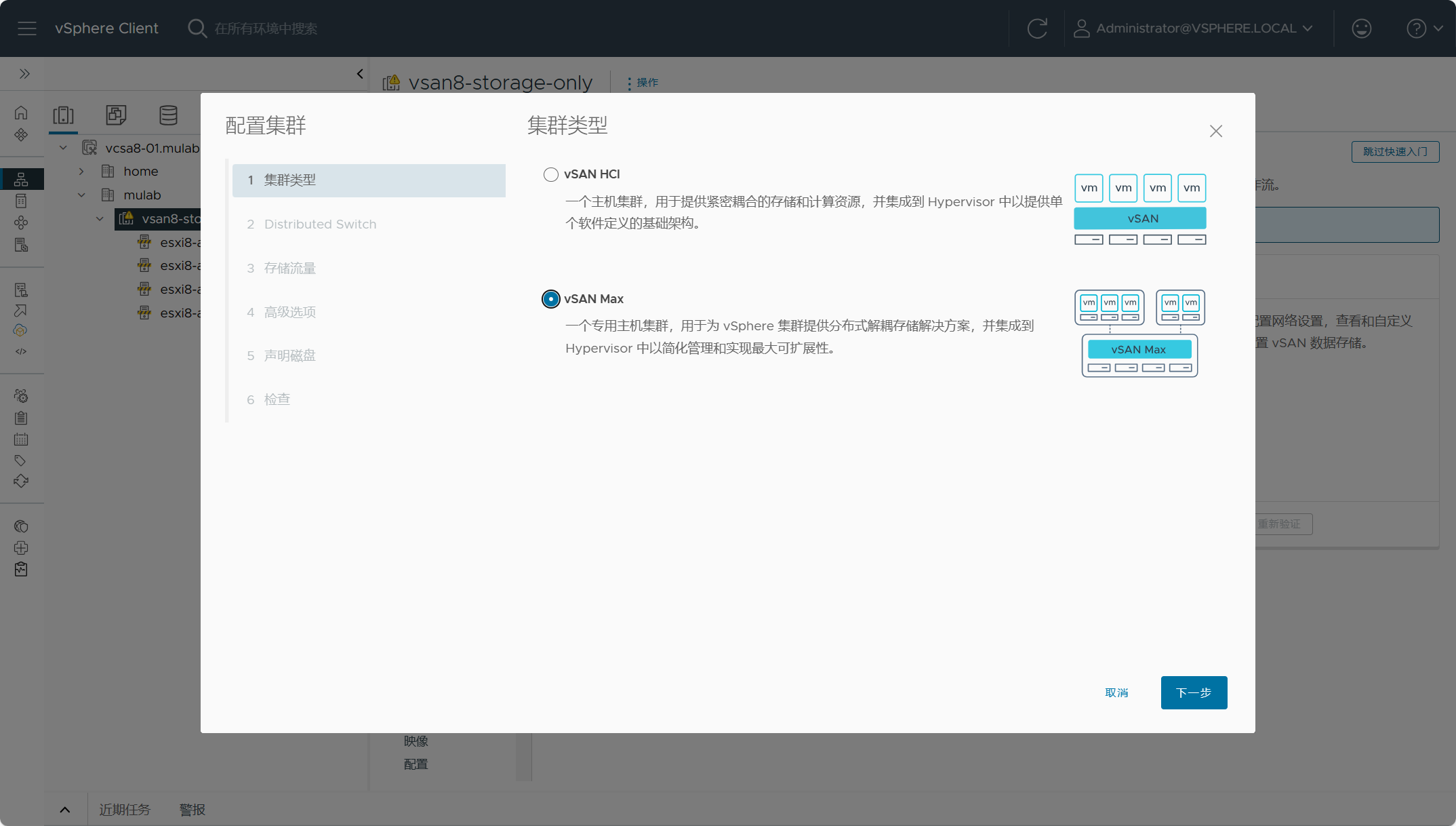Open Administrator@VSPHERE.LOCAL user dropdown
The height and width of the screenshot is (826, 1456).
(1194, 28)
